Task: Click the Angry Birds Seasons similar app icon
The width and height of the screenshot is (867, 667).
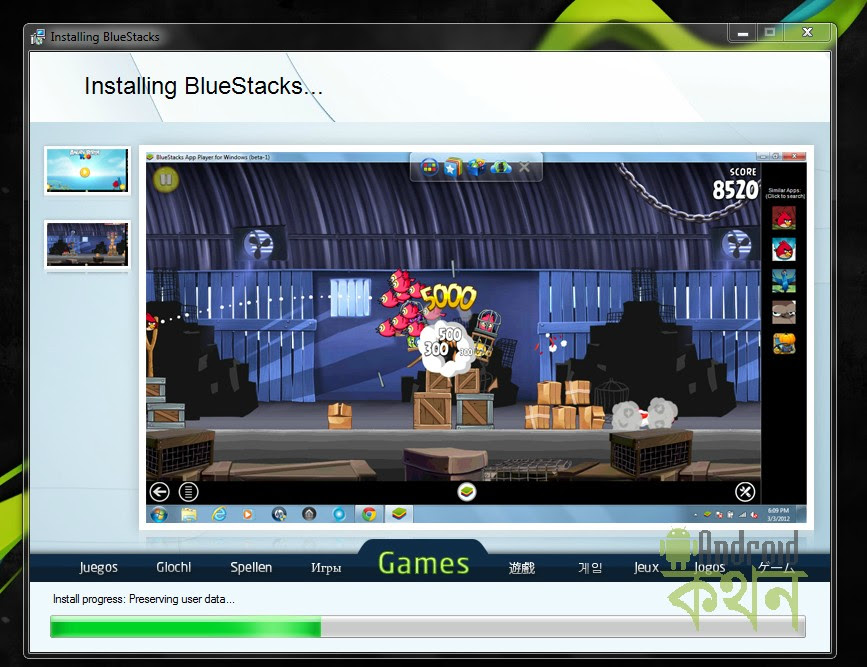Action: (784, 249)
